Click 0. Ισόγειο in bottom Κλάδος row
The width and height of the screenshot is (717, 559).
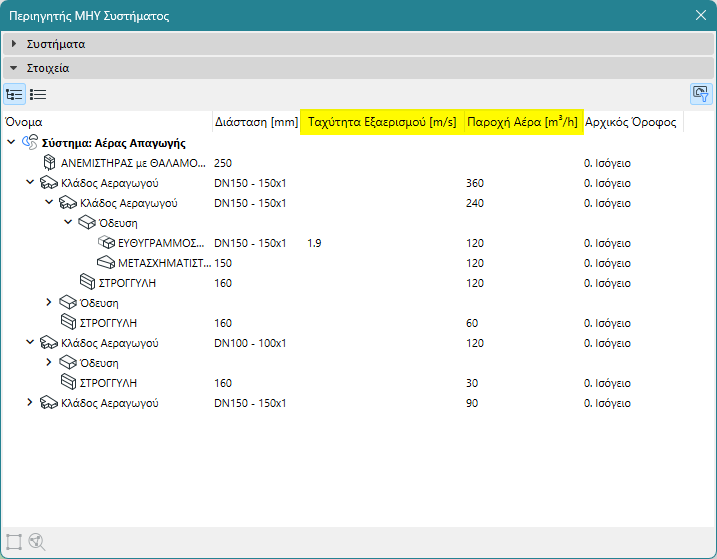pos(607,403)
